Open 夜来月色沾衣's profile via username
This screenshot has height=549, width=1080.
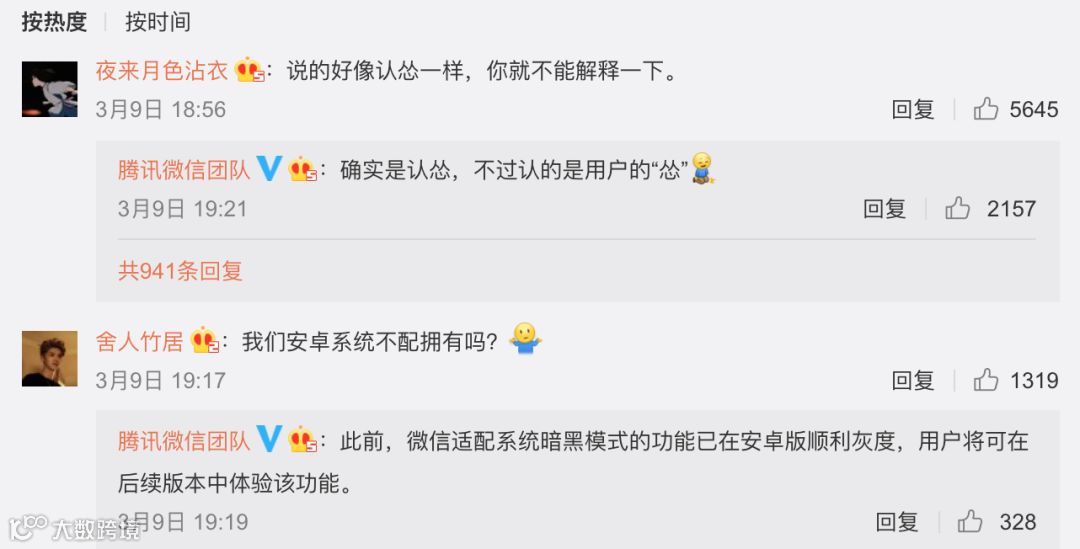(x=162, y=70)
